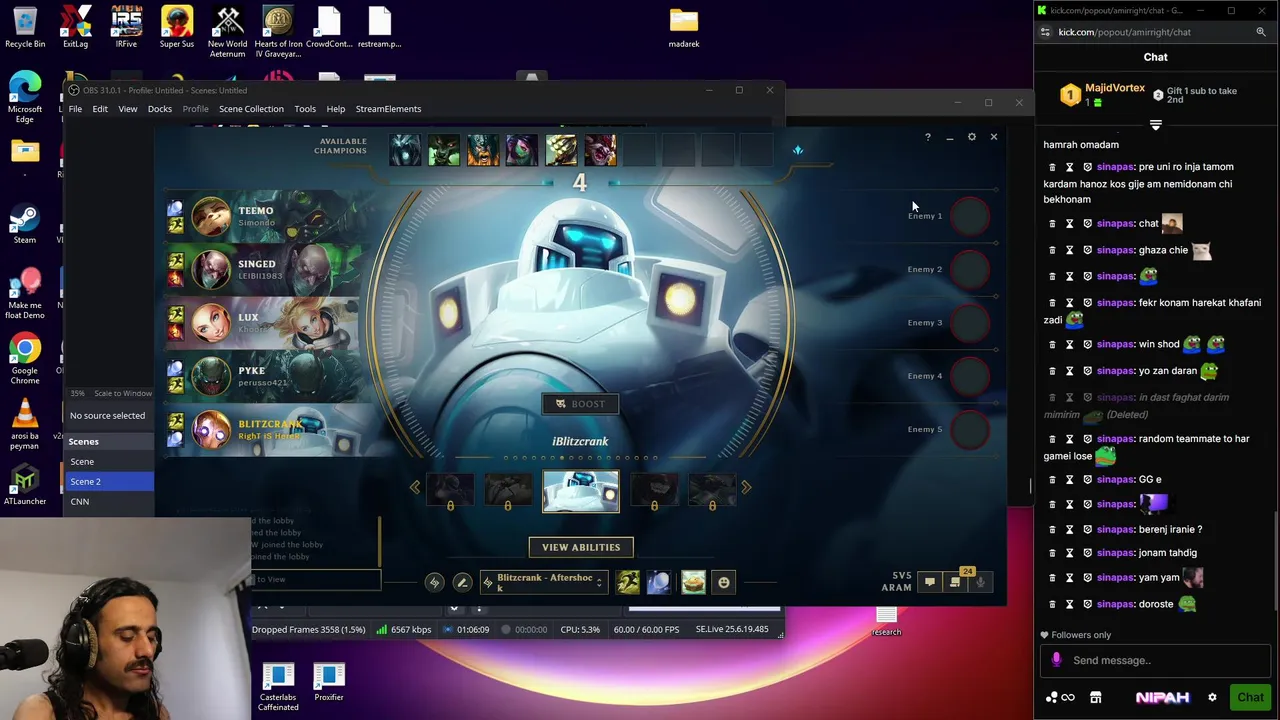Click 'Send message..' chat input
1280x720 pixels.
1155,660
